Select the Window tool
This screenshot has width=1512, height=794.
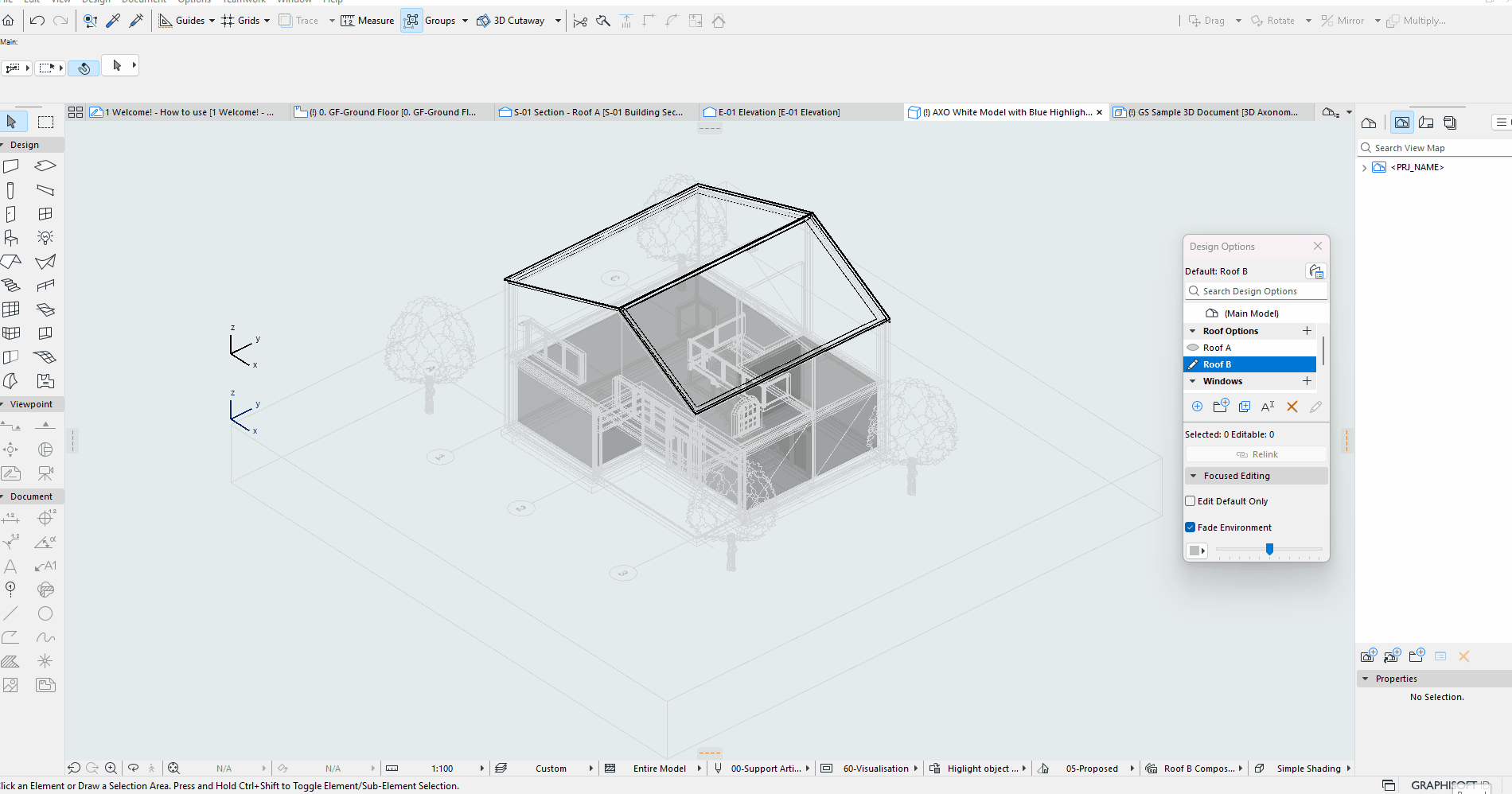click(45, 214)
